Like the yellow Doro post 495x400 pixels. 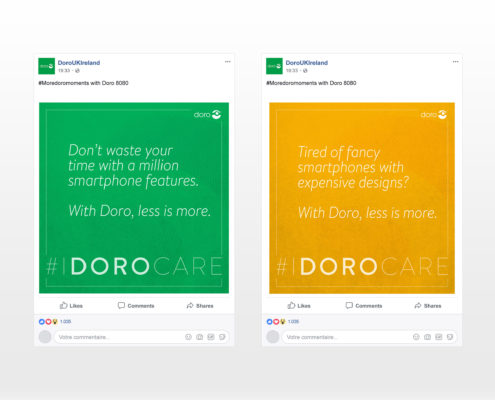click(x=299, y=306)
